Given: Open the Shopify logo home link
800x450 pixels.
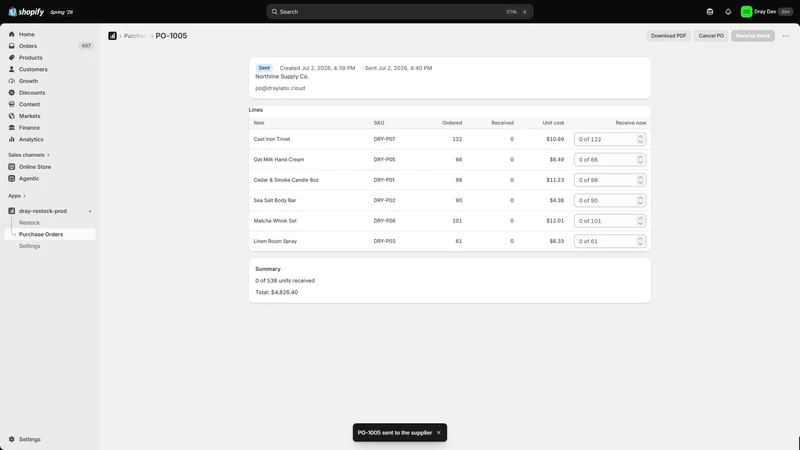Looking at the screenshot, I should pos(26,12).
